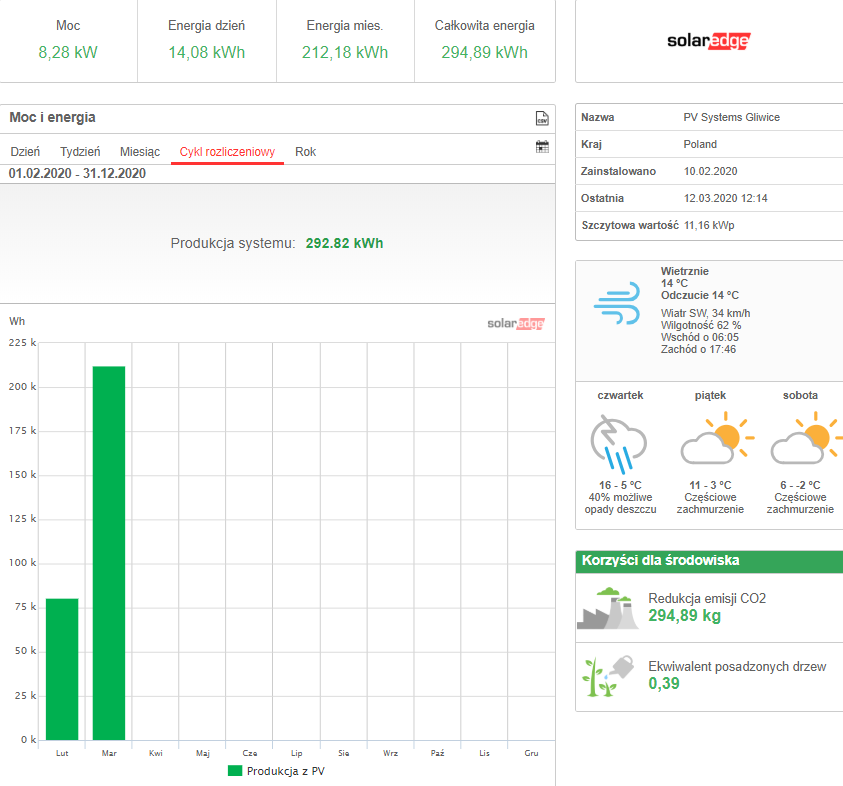The width and height of the screenshot is (843, 786).
Task: Switch to the Dzień tab
Action: (x=25, y=152)
